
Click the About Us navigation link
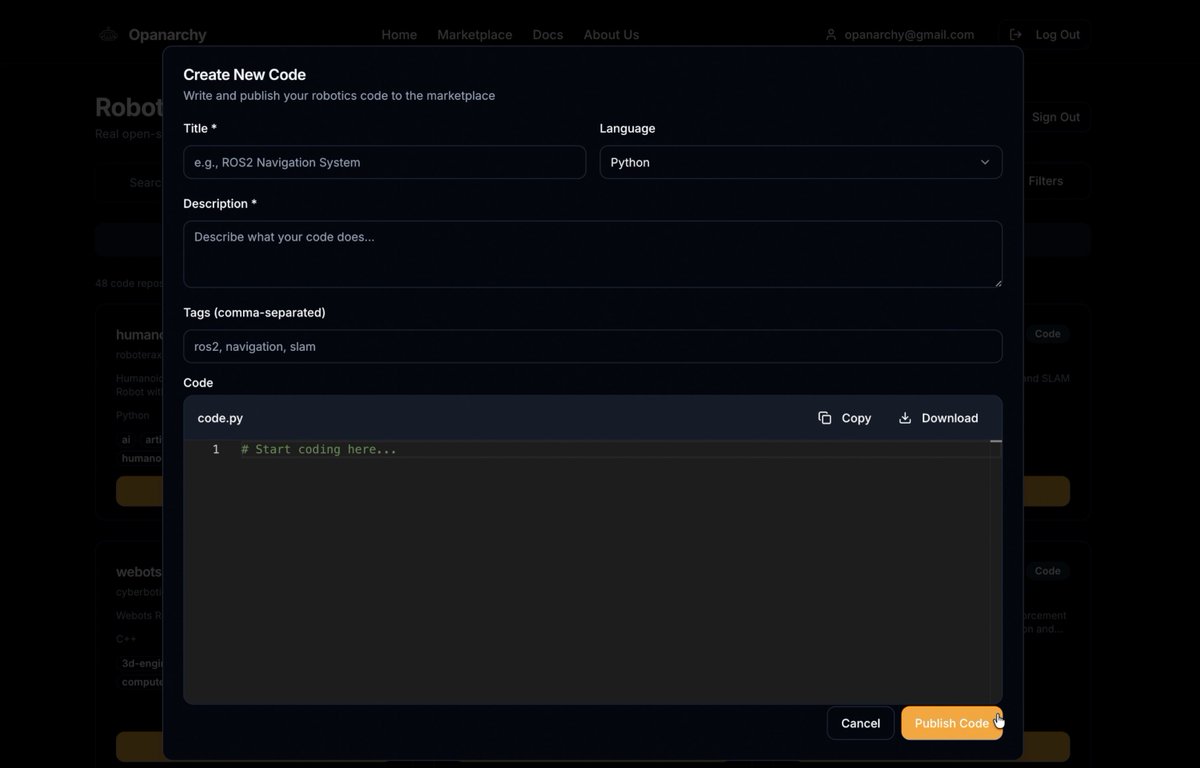(611, 33)
